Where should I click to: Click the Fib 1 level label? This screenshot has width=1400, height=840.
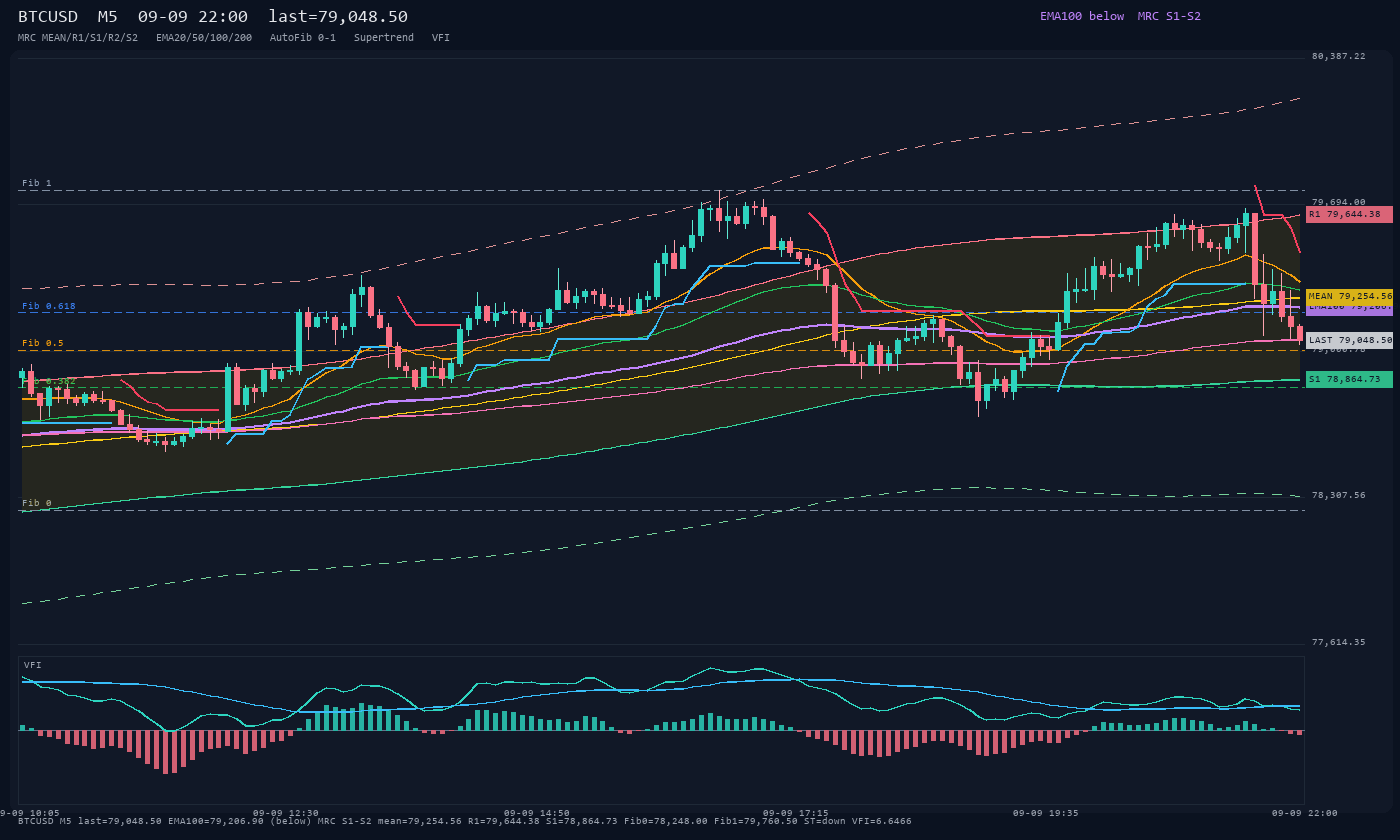tap(37, 183)
